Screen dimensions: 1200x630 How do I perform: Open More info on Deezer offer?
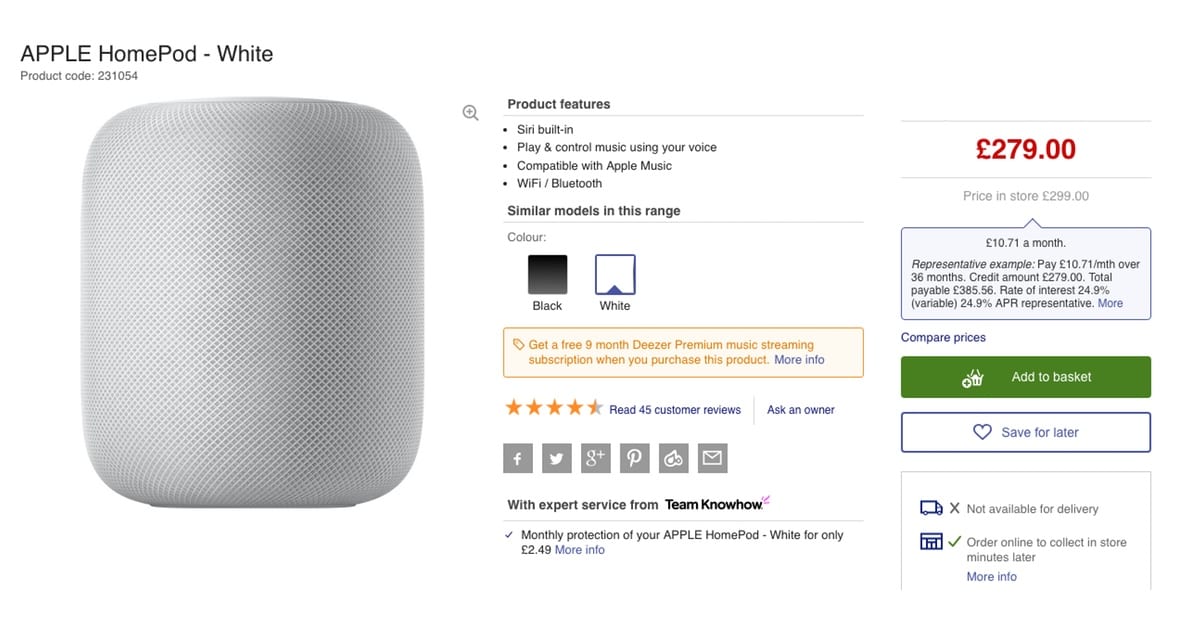(799, 360)
